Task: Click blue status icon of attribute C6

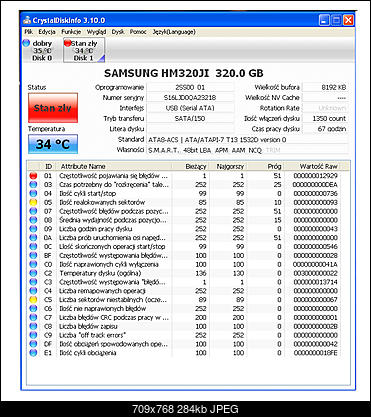Action: tap(33, 308)
